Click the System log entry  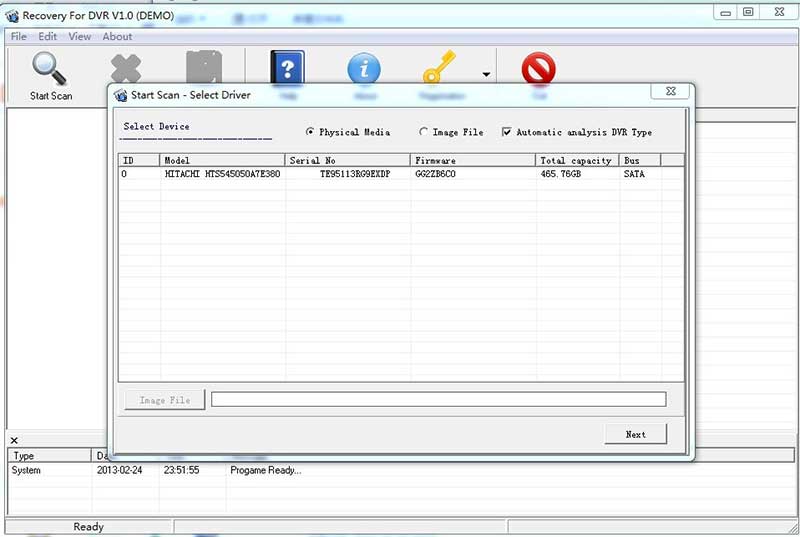point(26,470)
